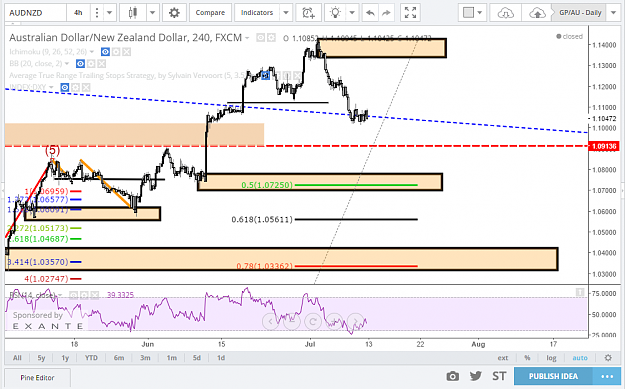Redo the last chart action
The image size is (625, 389).
click(x=386, y=13)
